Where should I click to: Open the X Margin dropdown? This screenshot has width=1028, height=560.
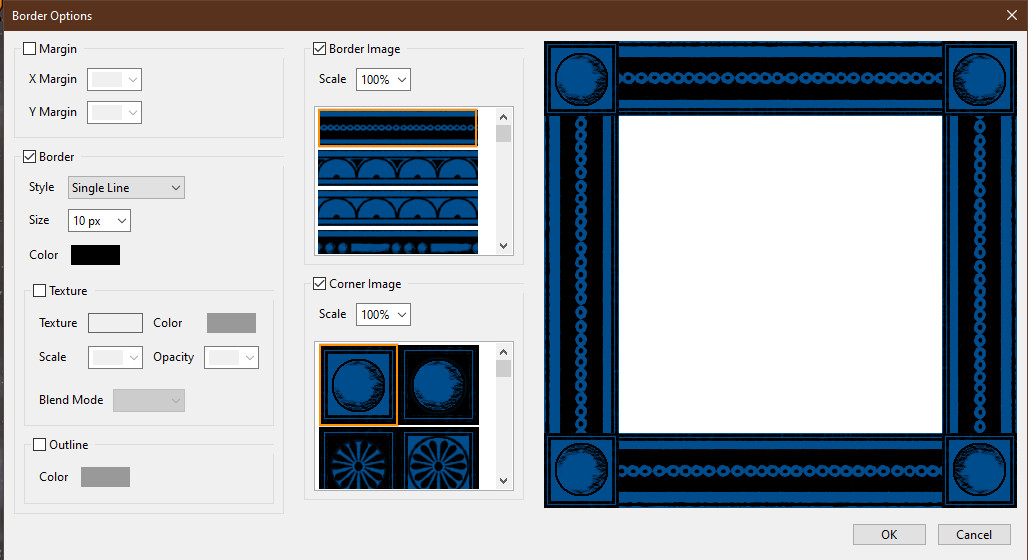pos(115,79)
